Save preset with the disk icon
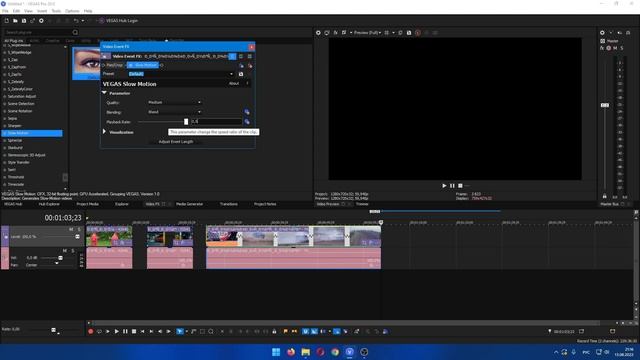Screen dimensions: 640x360 coord(241,74)
